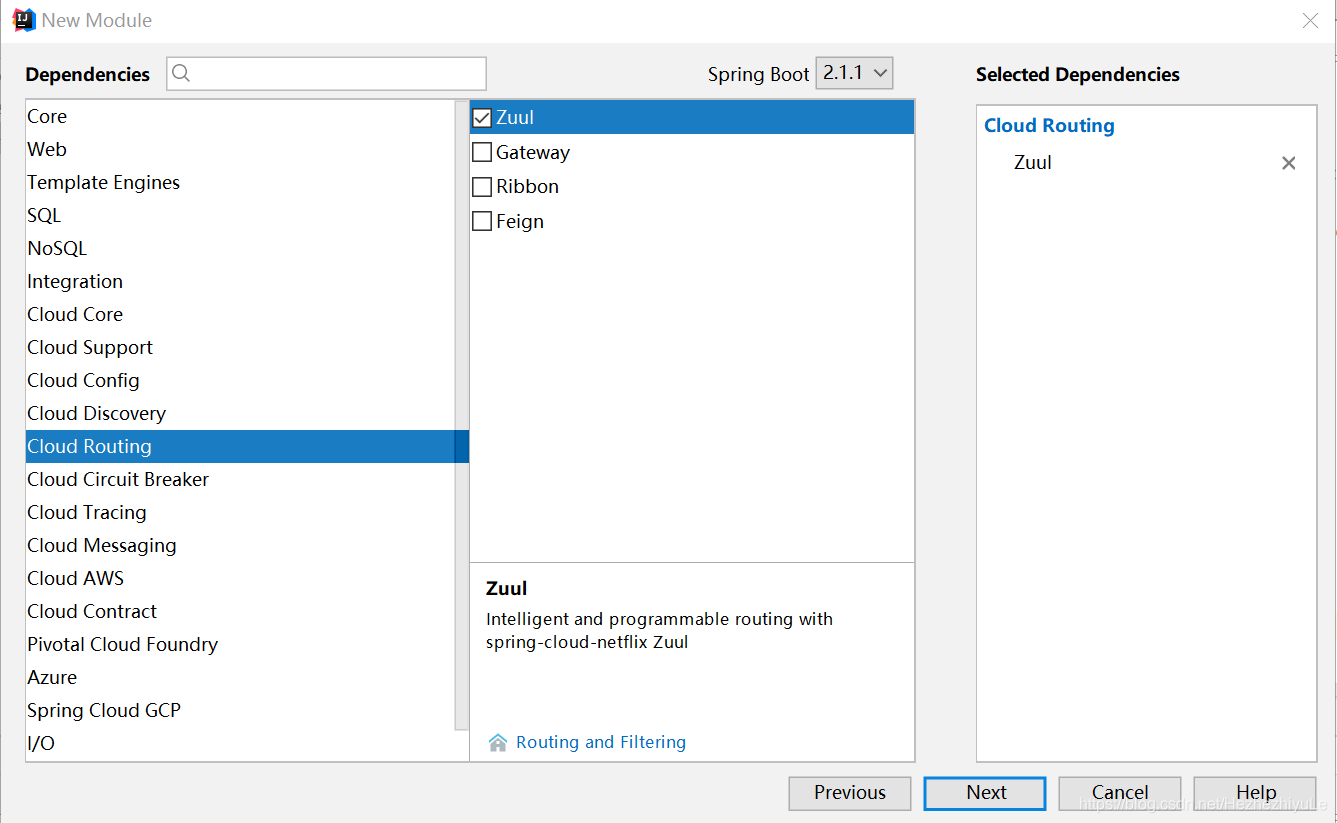Open the Spring Boot version dropdown
Viewport: 1337px width, 823px height.
(x=854, y=73)
